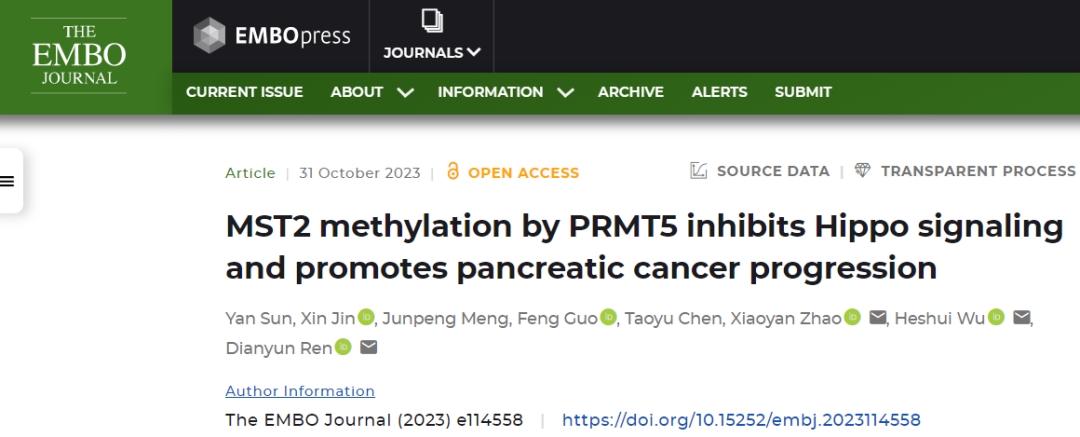Open the Alerts menu item
Screen dimensions: 1080x437
[719, 92]
